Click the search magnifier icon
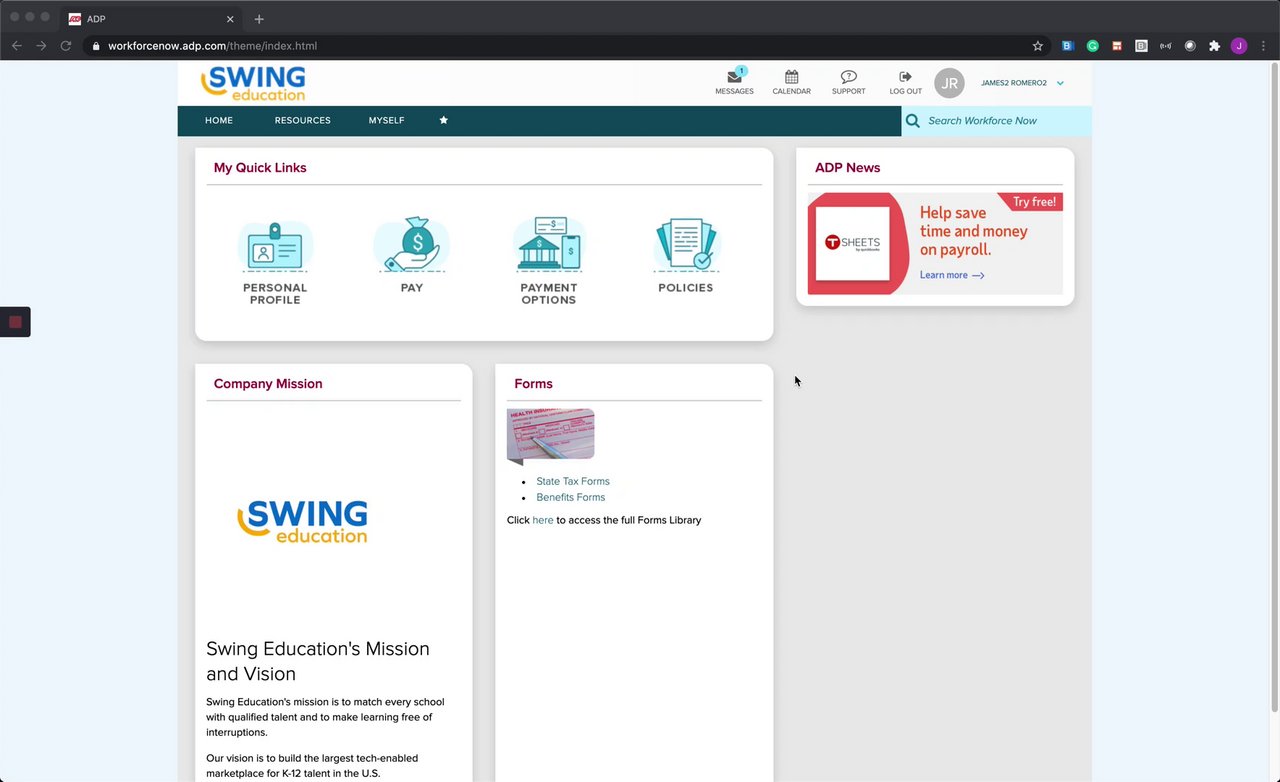 [912, 121]
